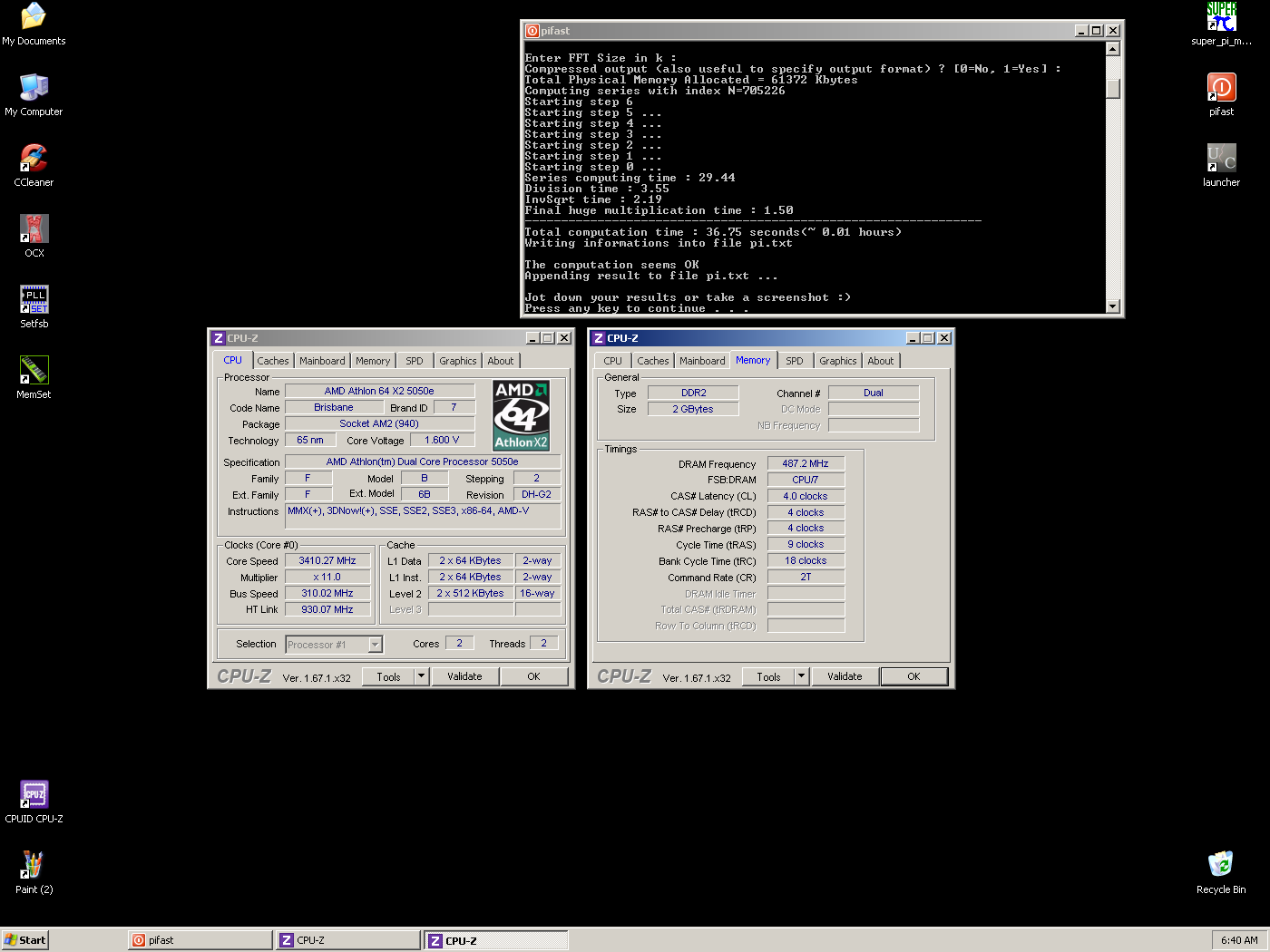Open CPU tab in right CPU-Z
This screenshot has height=952, width=1270.
613,361
